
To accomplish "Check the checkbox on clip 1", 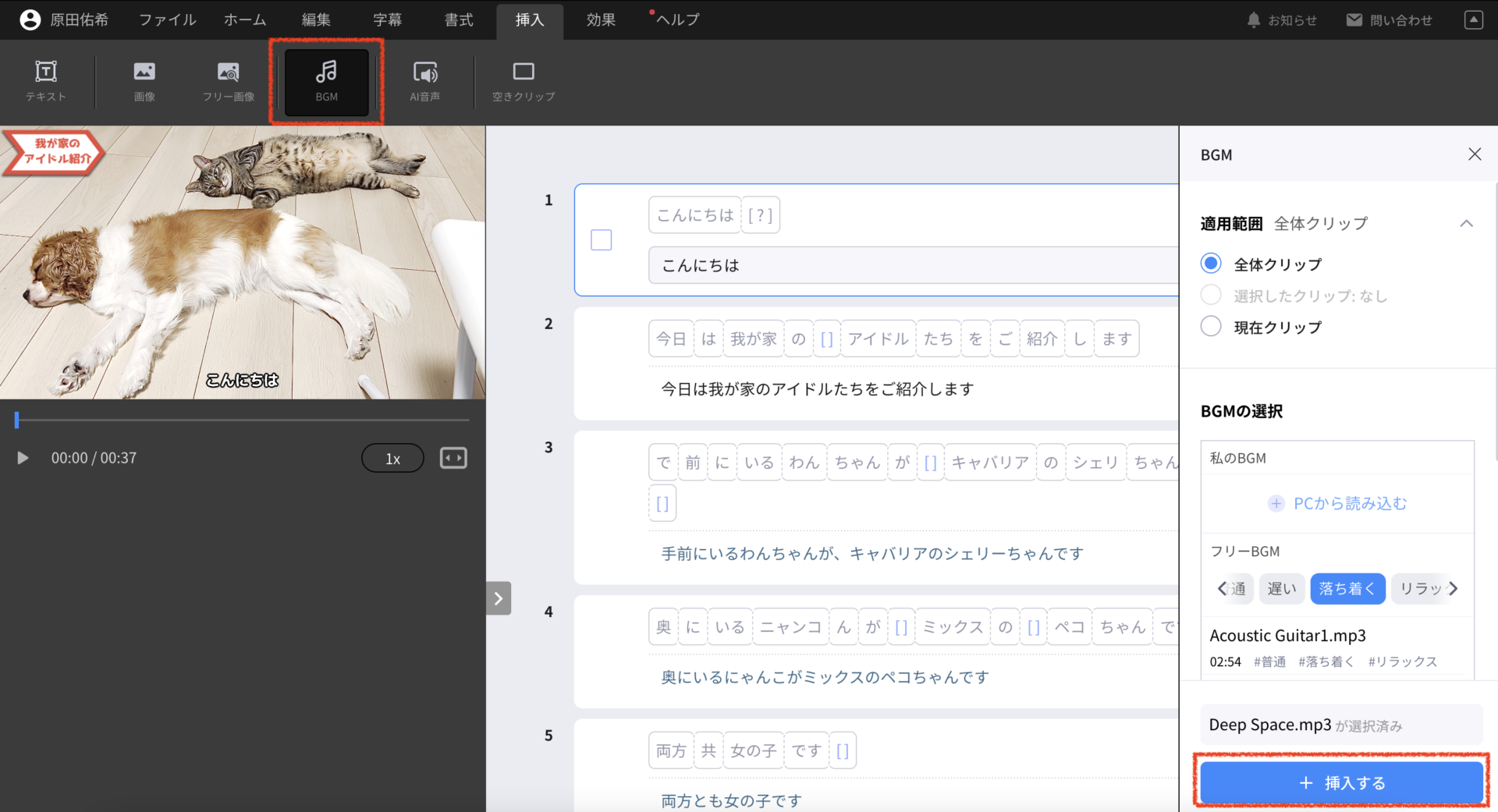I will [x=601, y=239].
